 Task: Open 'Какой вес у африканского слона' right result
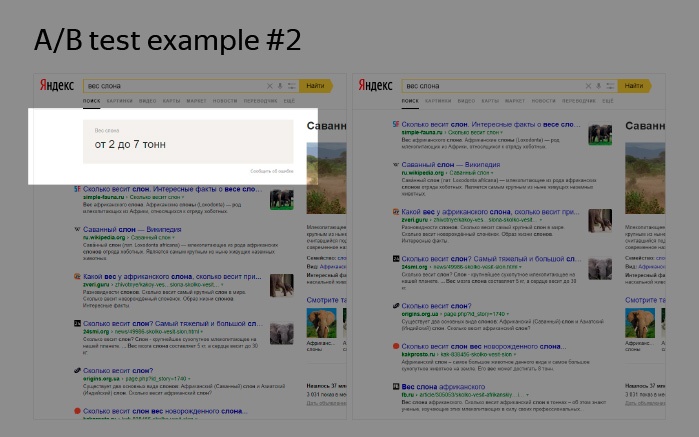[491, 212]
